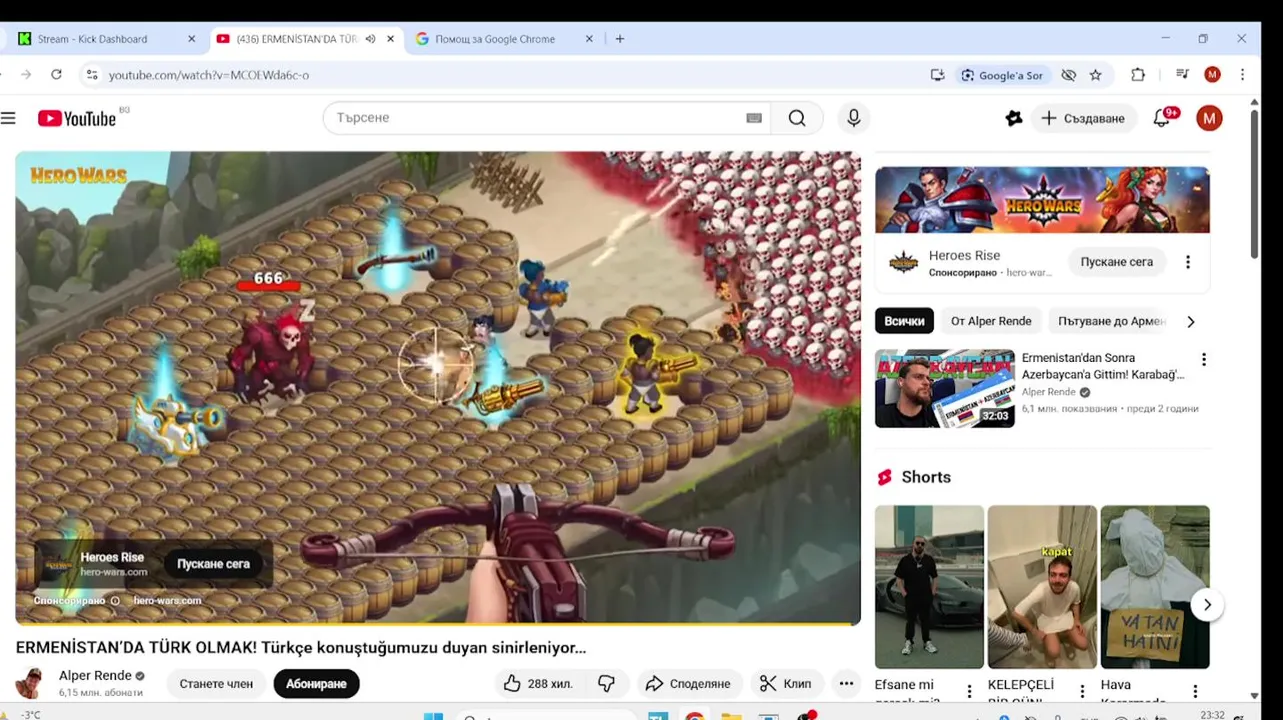The height and width of the screenshot is (720, 1283).
Task: Click the magnifier search button
Action: click(797, 118)
